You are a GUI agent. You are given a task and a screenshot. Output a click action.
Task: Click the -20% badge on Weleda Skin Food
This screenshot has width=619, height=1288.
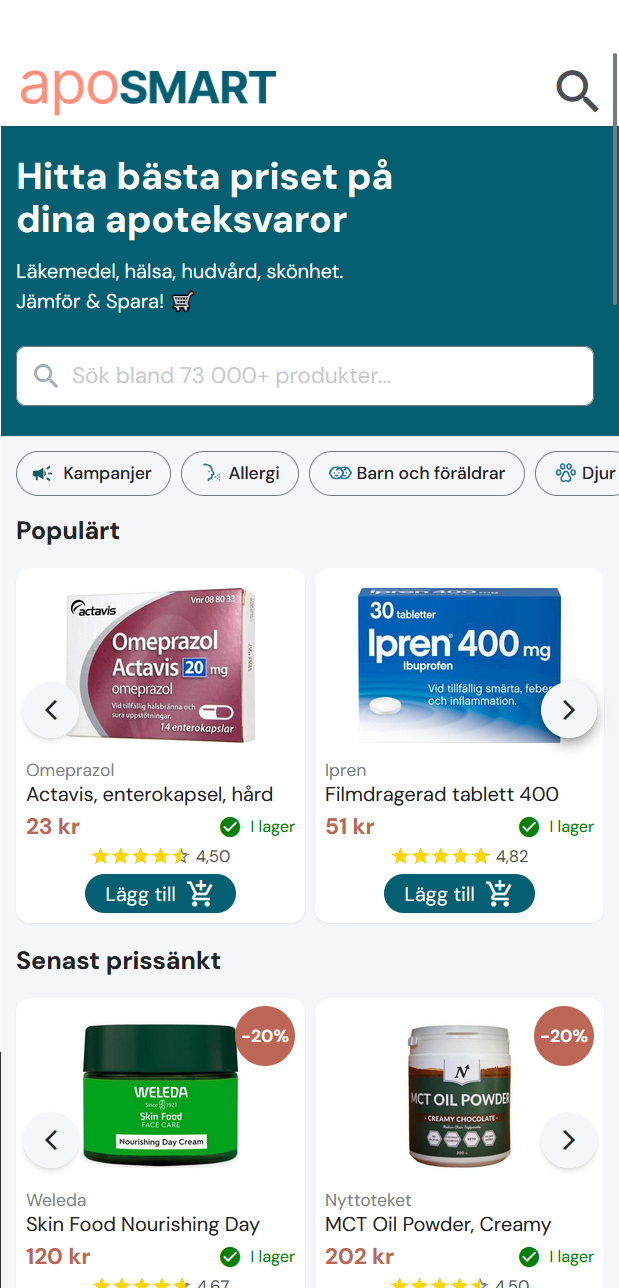click(x=264, y=1036)
